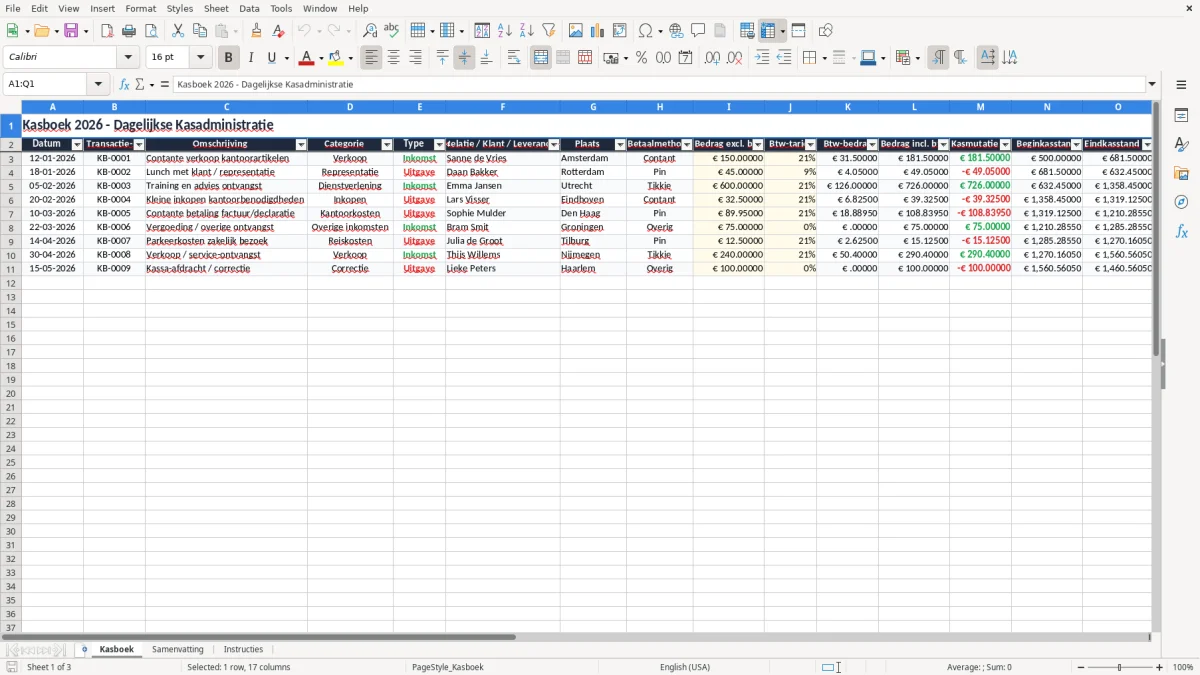Click the formula input line
The width and height of the screenshot is (1200, 675).
point(659,84)
